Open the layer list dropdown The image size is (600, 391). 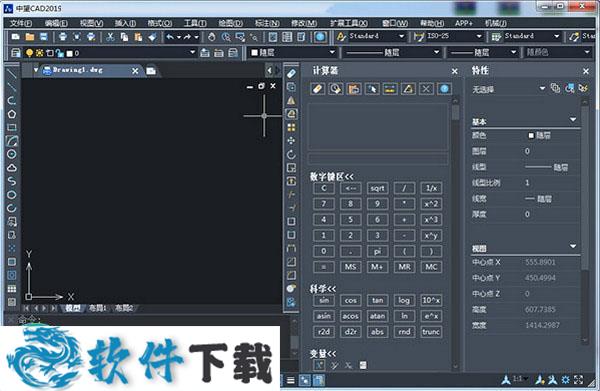pyautogui.click(x=192, y=52)
